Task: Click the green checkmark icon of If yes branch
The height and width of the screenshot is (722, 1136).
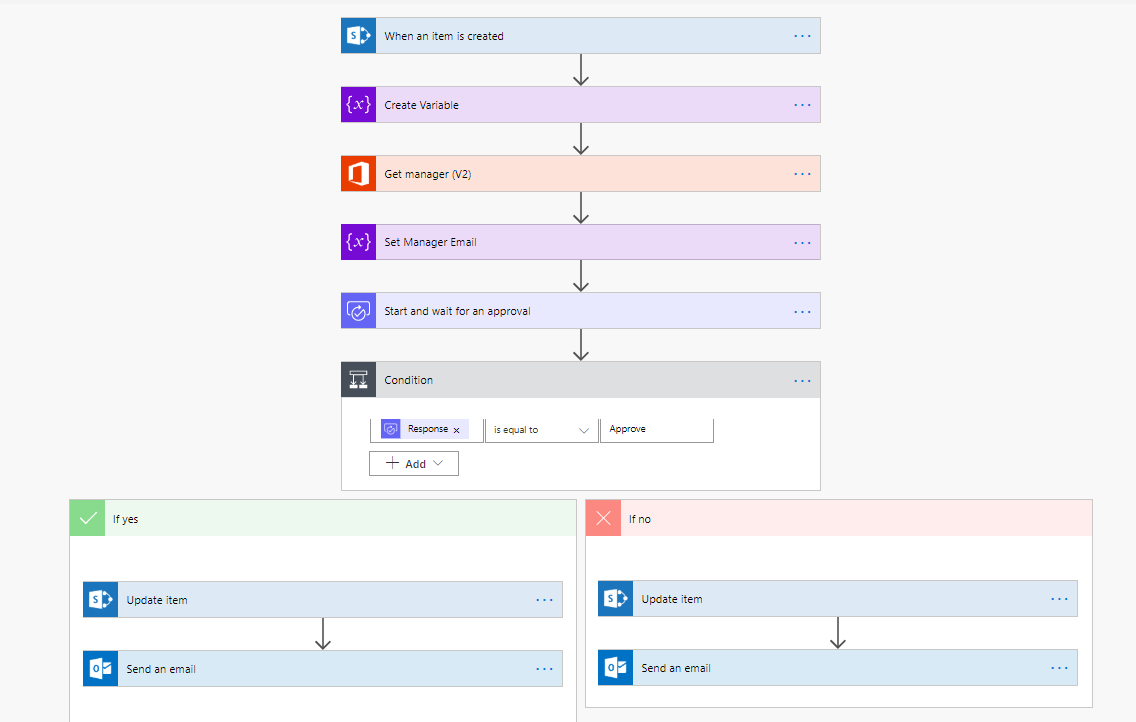Action: 88,519
